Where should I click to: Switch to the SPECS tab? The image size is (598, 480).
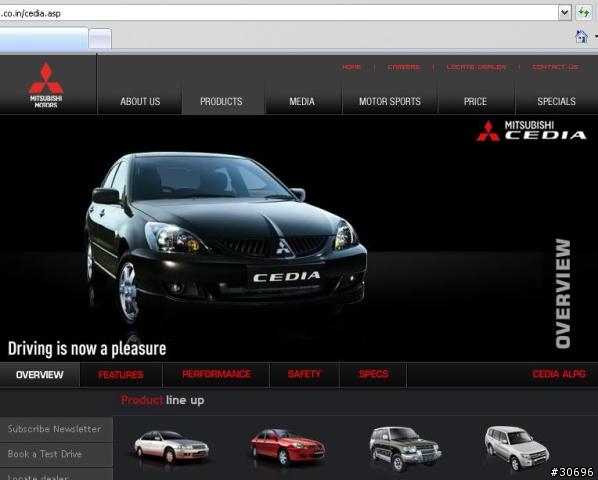373,374
